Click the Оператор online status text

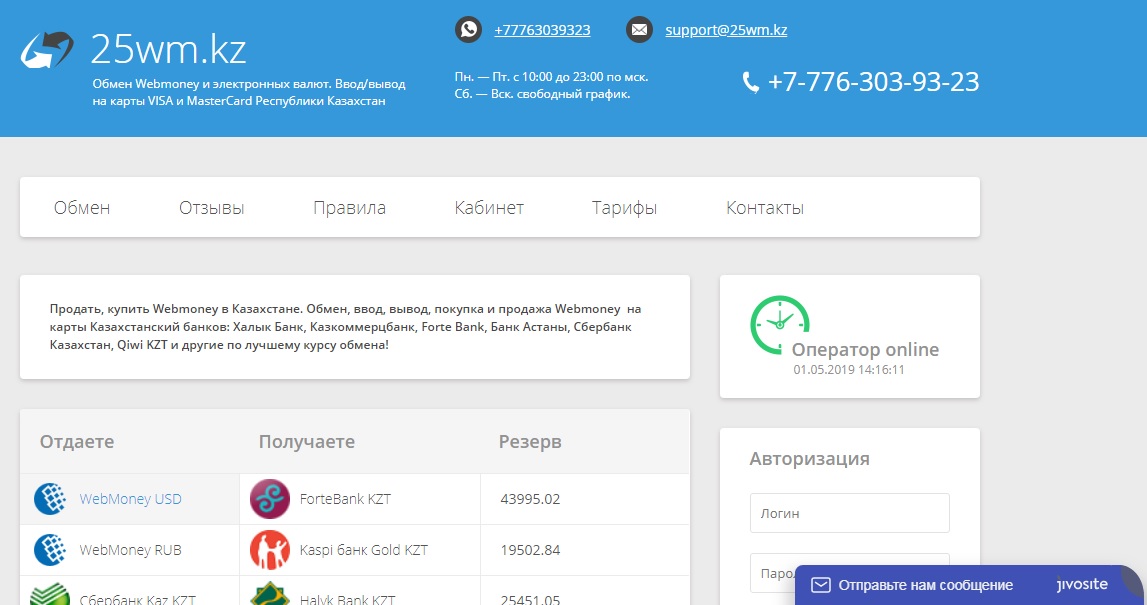(865, 350)
